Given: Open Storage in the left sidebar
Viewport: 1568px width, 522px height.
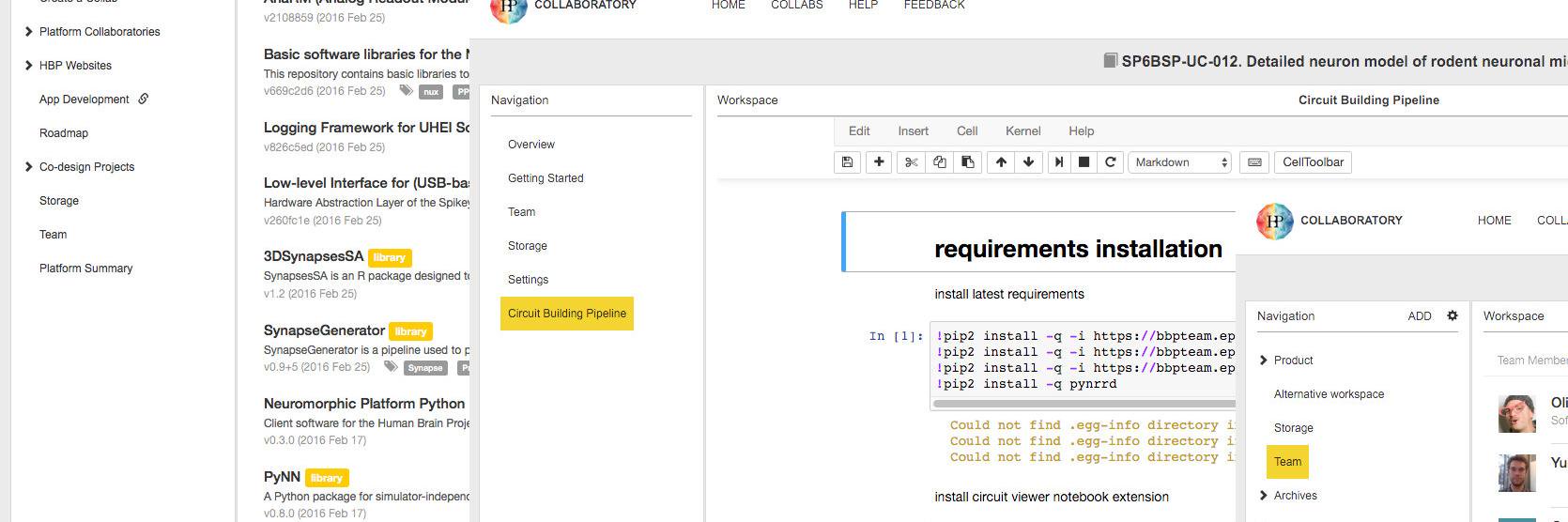Looking at the screenshot, I should [59, 201].
